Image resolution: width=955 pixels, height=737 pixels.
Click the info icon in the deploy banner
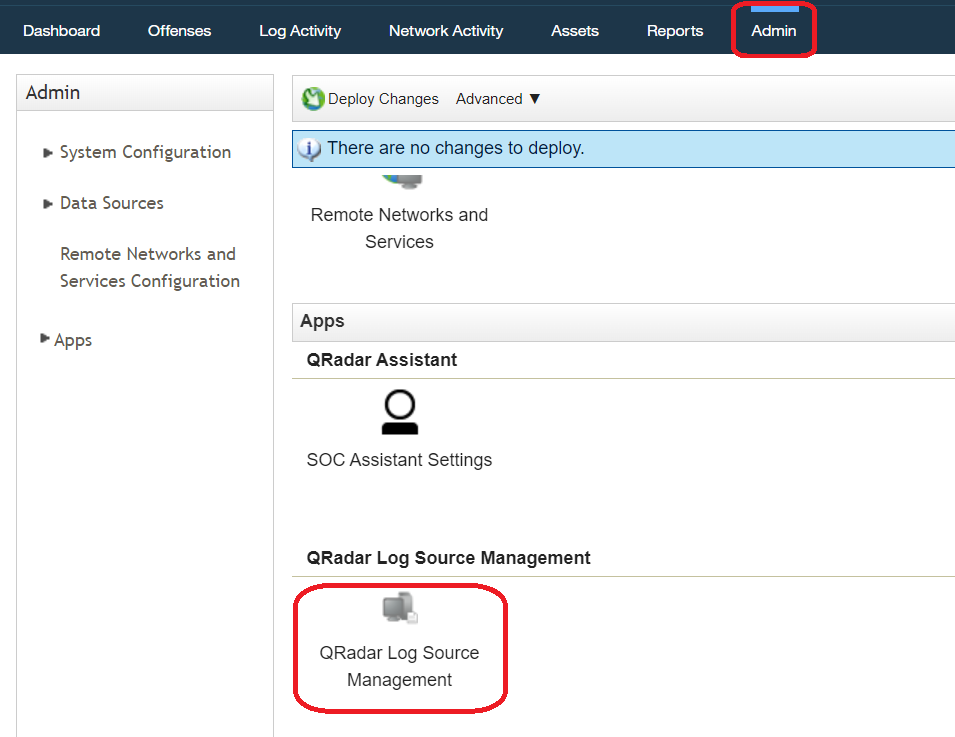309,149
